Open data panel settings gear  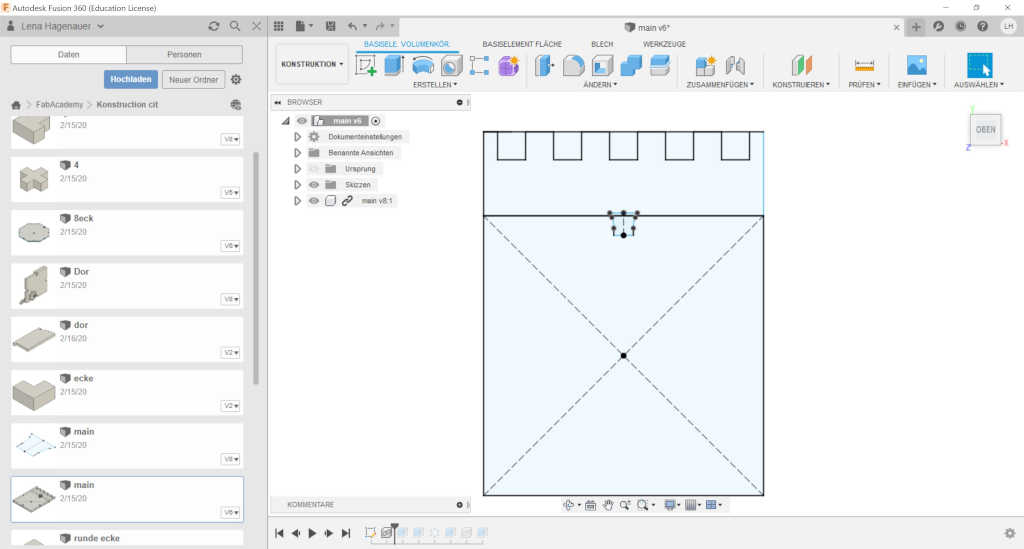point(236,79)
